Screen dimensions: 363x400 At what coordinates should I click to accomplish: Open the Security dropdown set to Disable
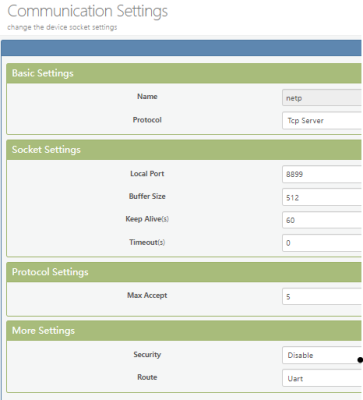click(x=322, y=355)
